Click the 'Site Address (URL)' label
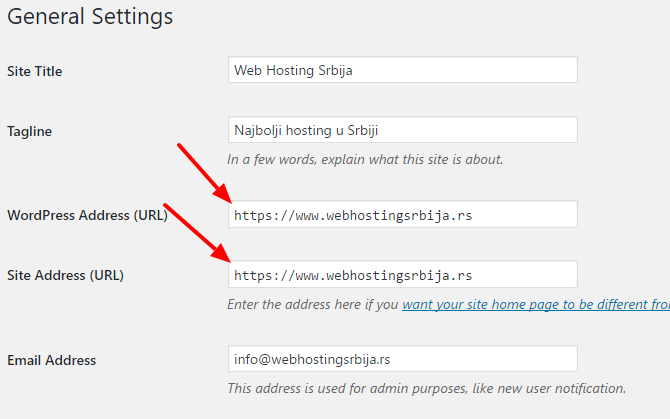 point(65,275)
